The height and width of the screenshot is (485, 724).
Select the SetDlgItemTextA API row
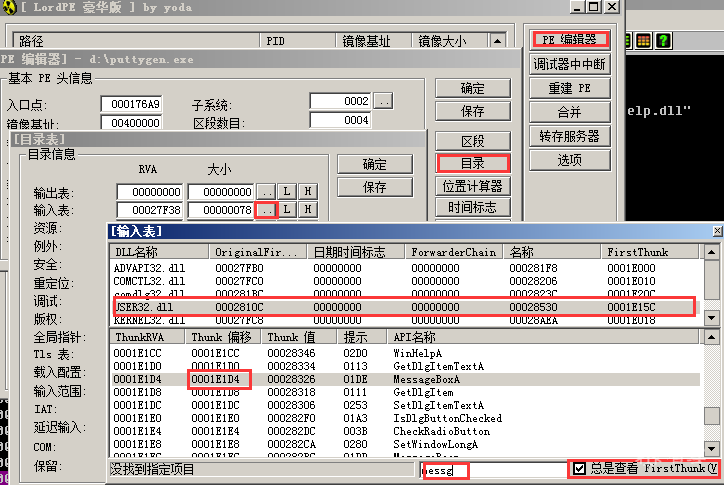405,405
